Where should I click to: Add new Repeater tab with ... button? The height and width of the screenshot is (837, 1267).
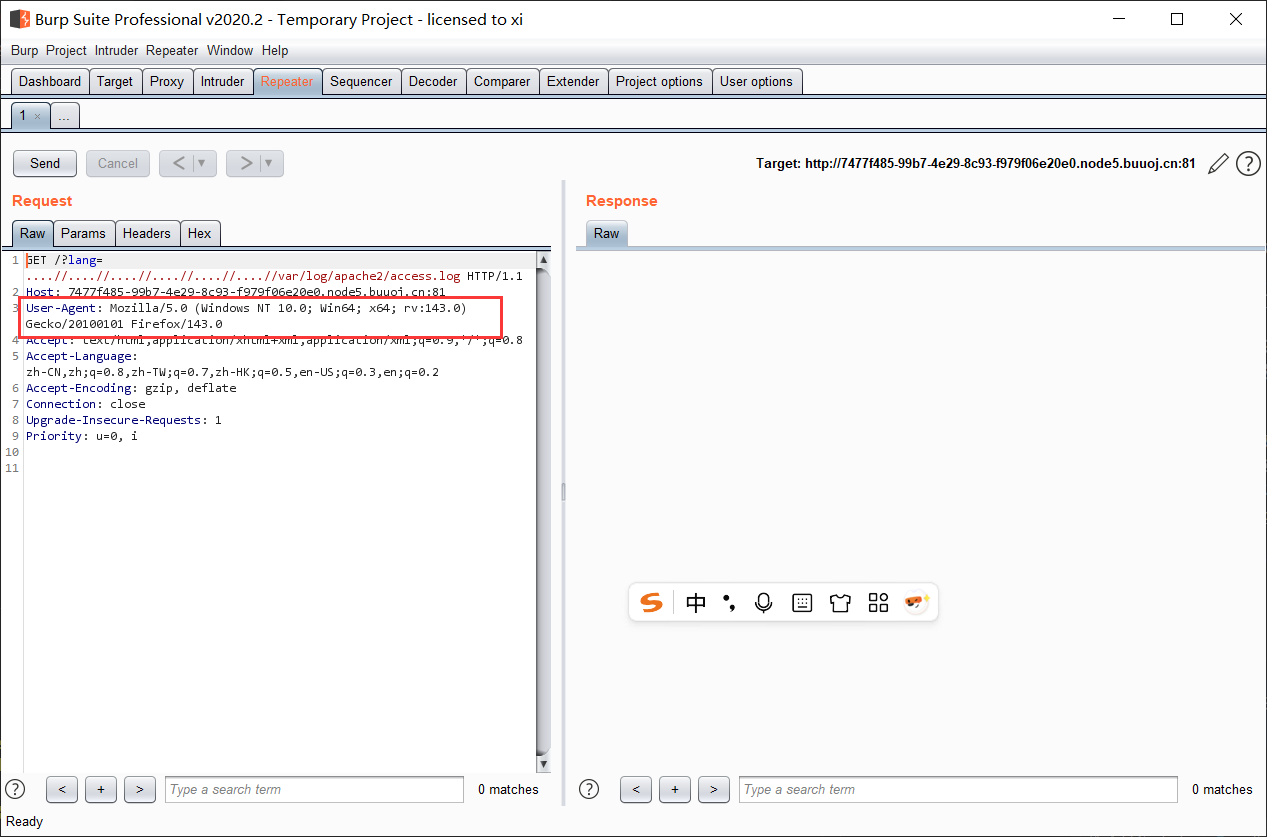tap(65, 117)
